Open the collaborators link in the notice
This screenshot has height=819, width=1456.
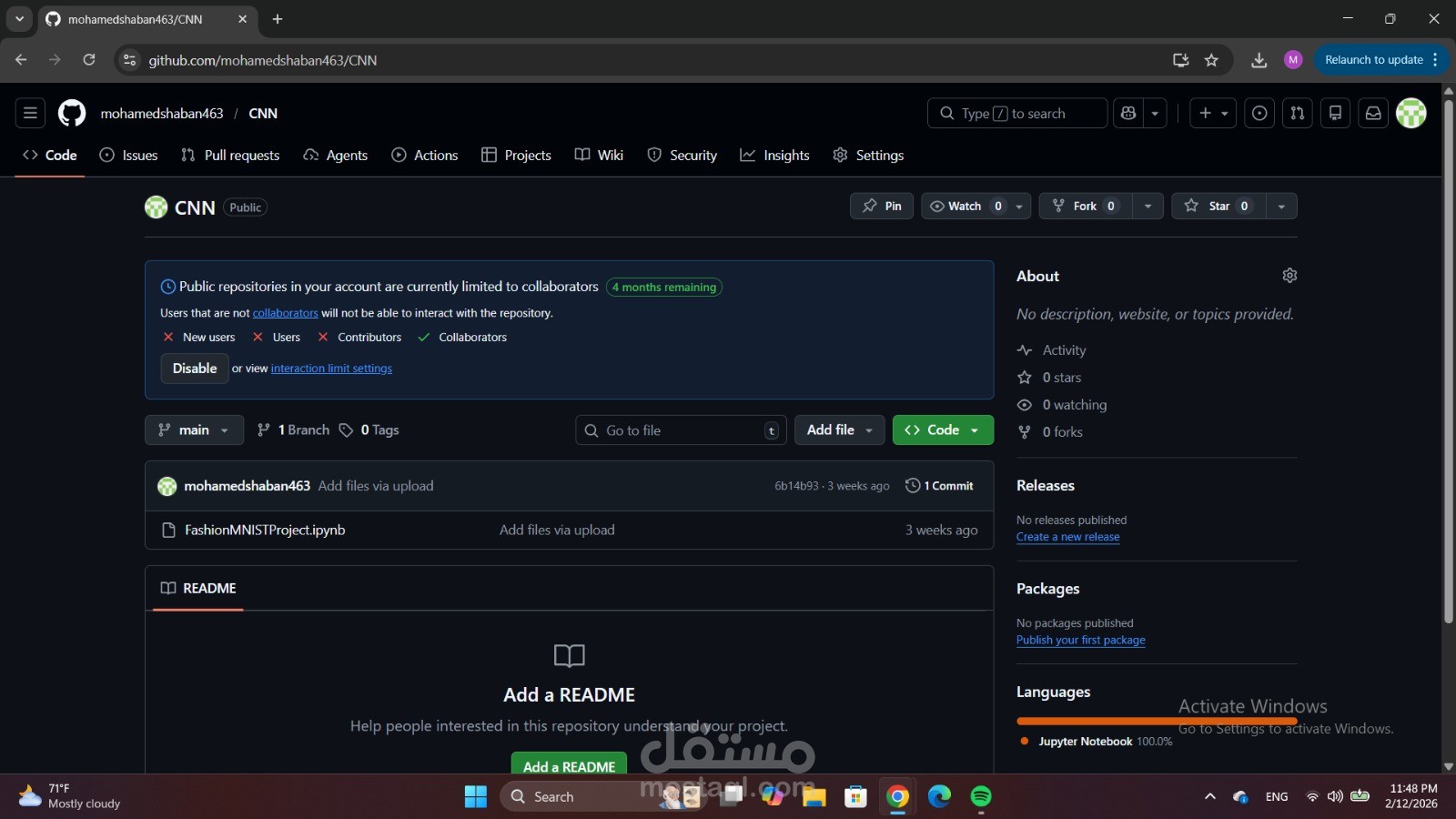pos(286,313)
